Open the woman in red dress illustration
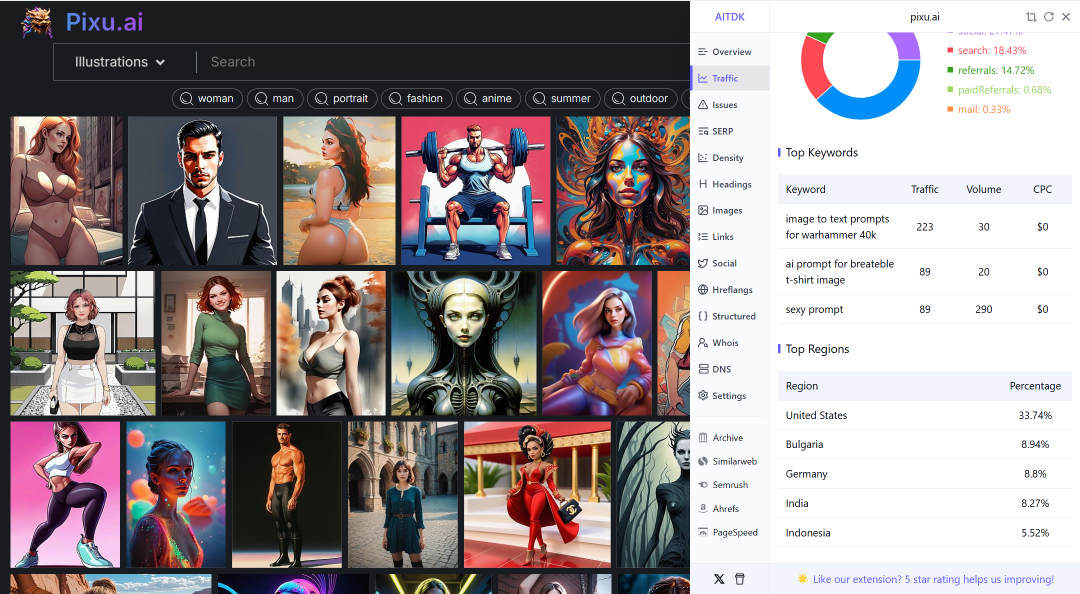The height and width of the screenshot is (594, 1080). click(537, 495)
